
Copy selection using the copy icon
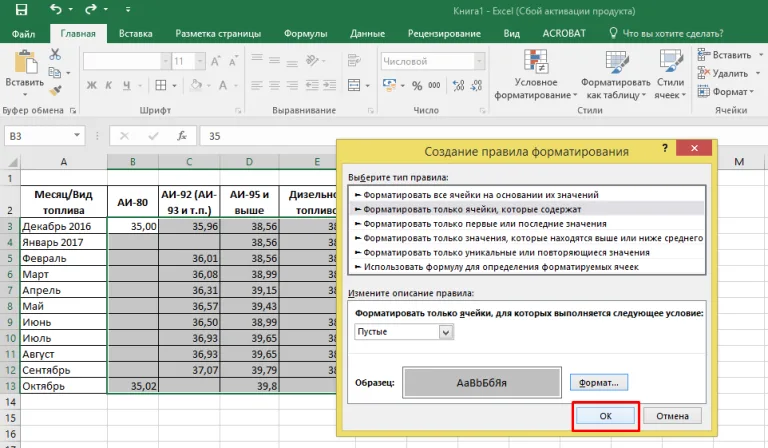point(55,72)
